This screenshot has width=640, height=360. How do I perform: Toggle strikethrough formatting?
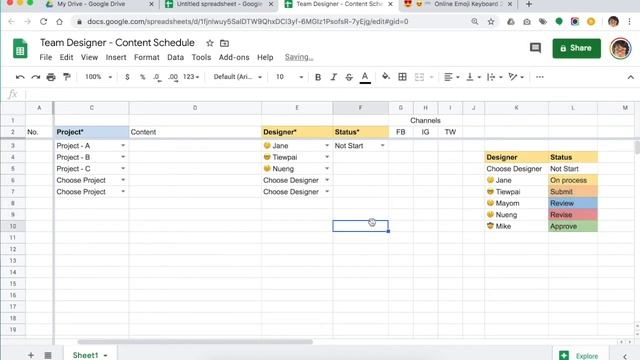349,77
